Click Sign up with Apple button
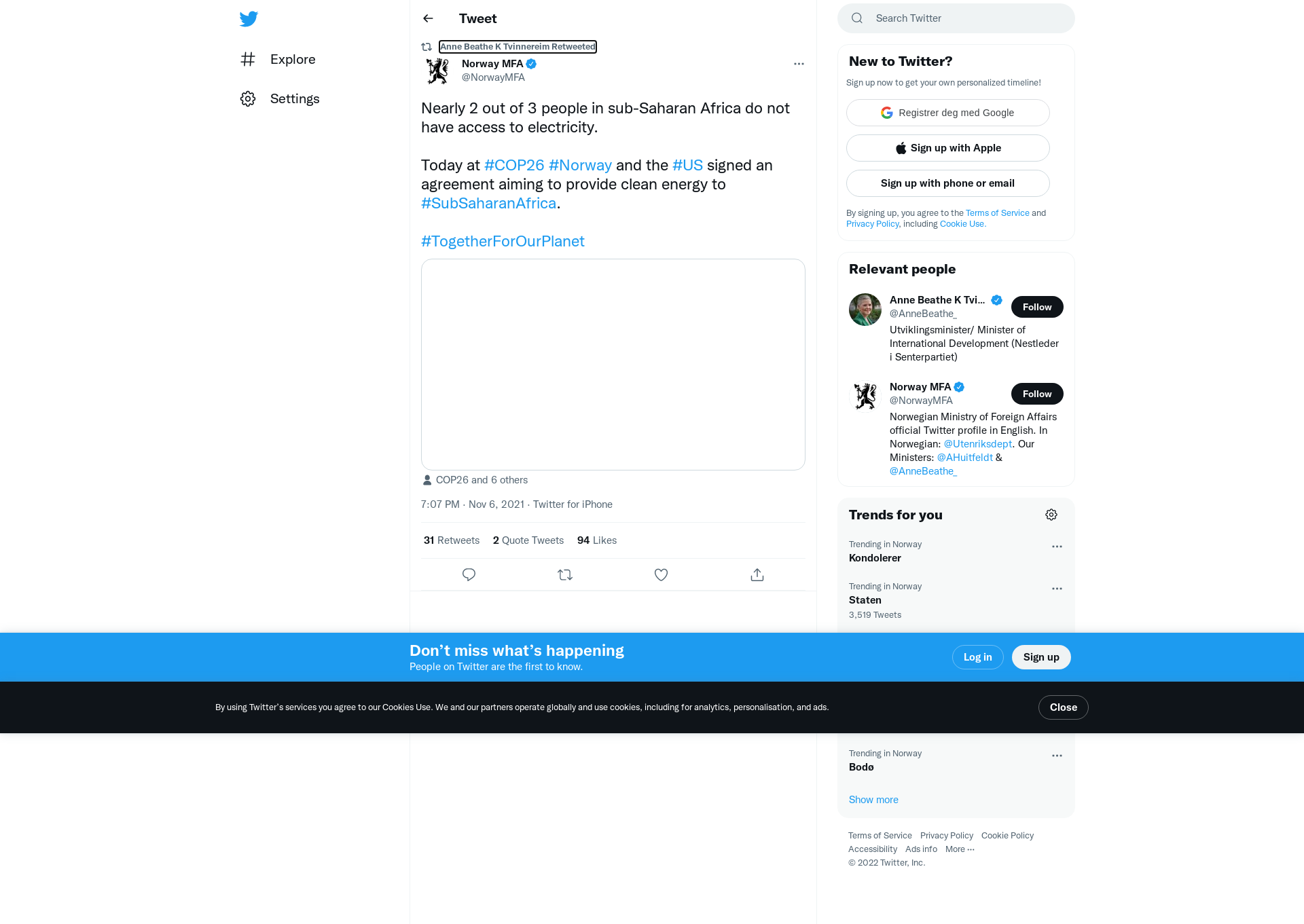Viewport: 1304px width, 924px height. [948, 148]
